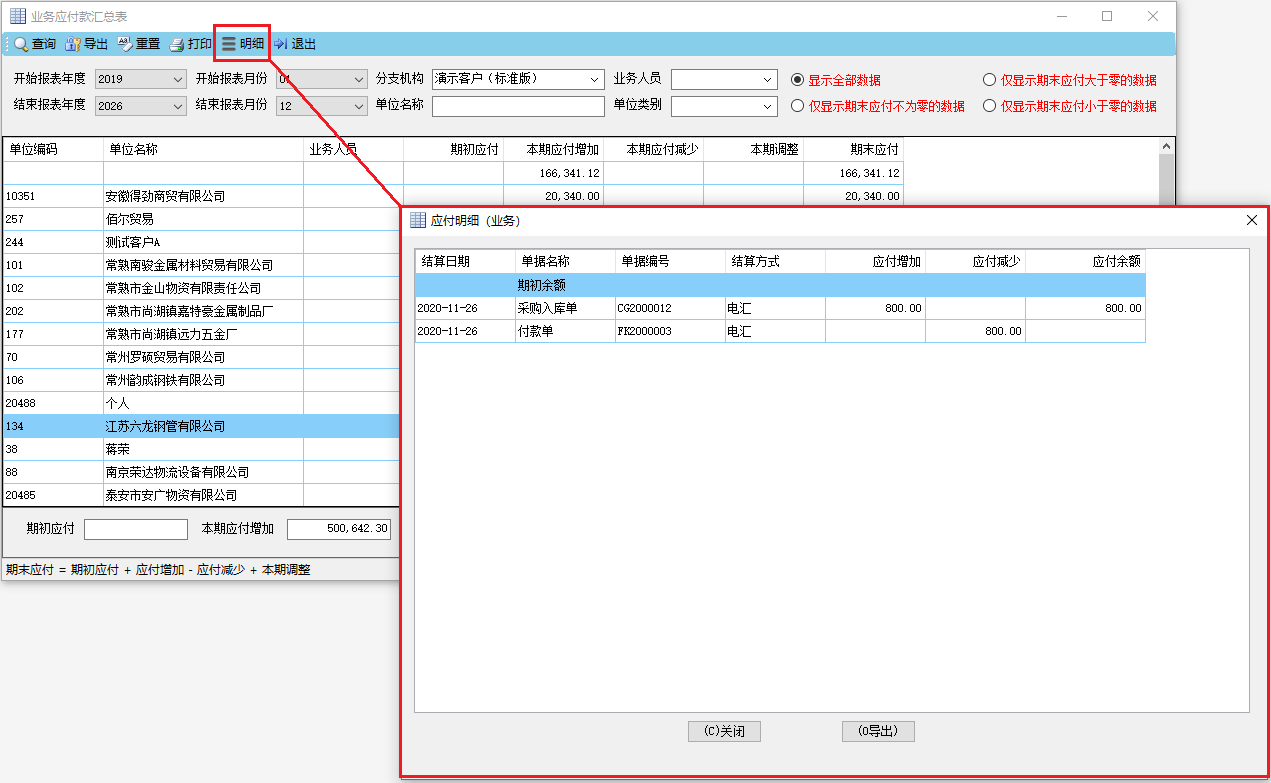Select row 常熟南骏金属材料贸易有限公司
The image size is (1271, 783).
[201, 265]
